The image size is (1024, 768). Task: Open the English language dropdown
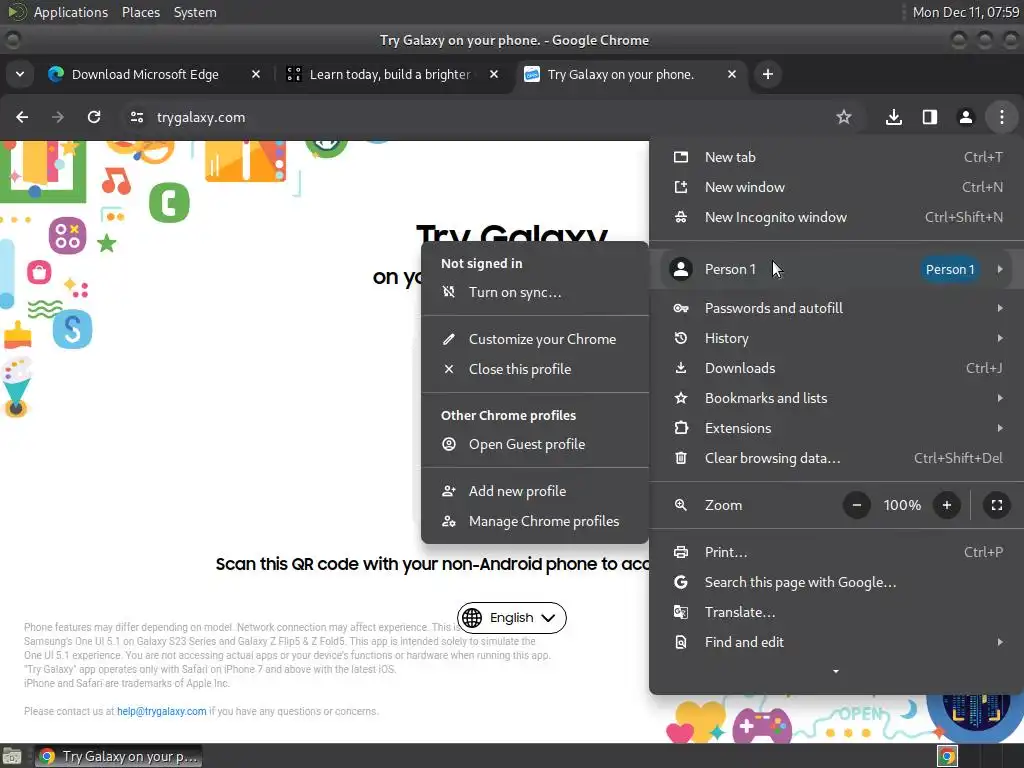coord(511,618)
